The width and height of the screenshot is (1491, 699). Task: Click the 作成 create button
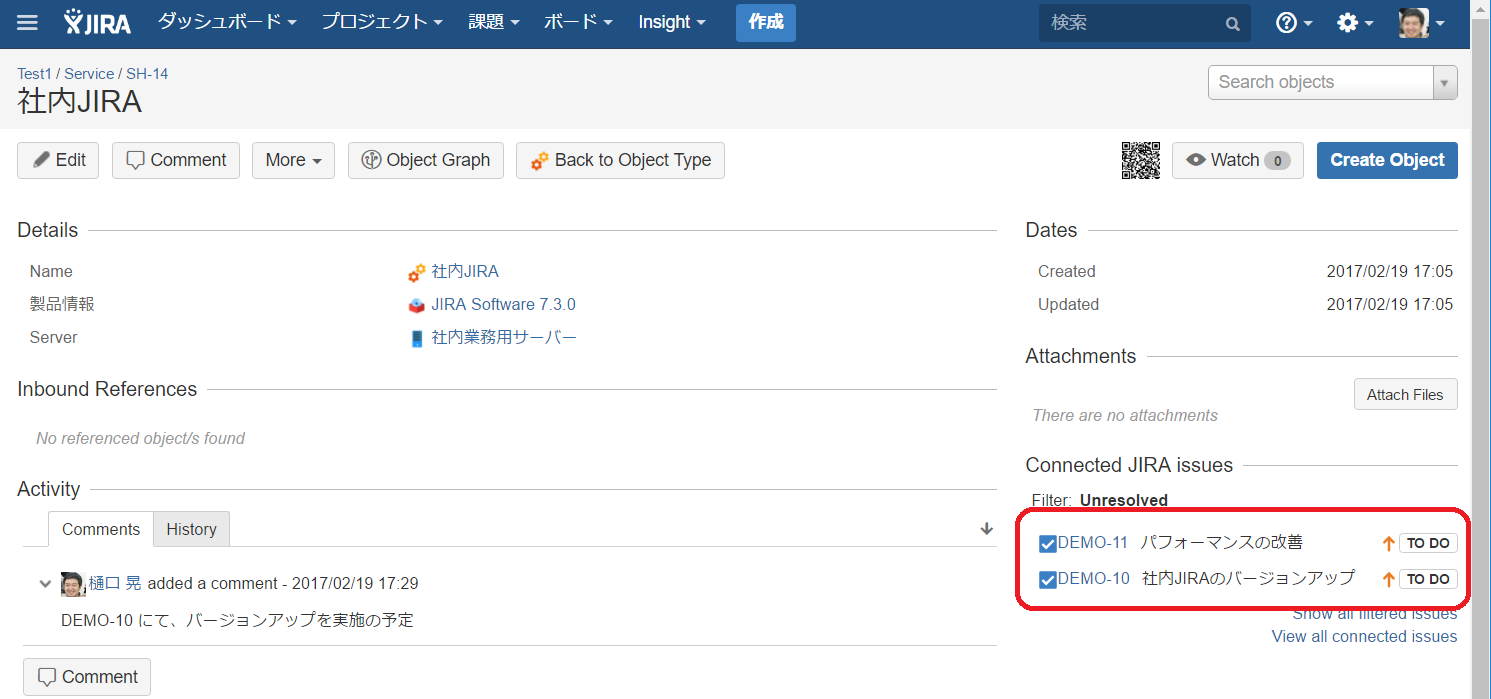766,22
